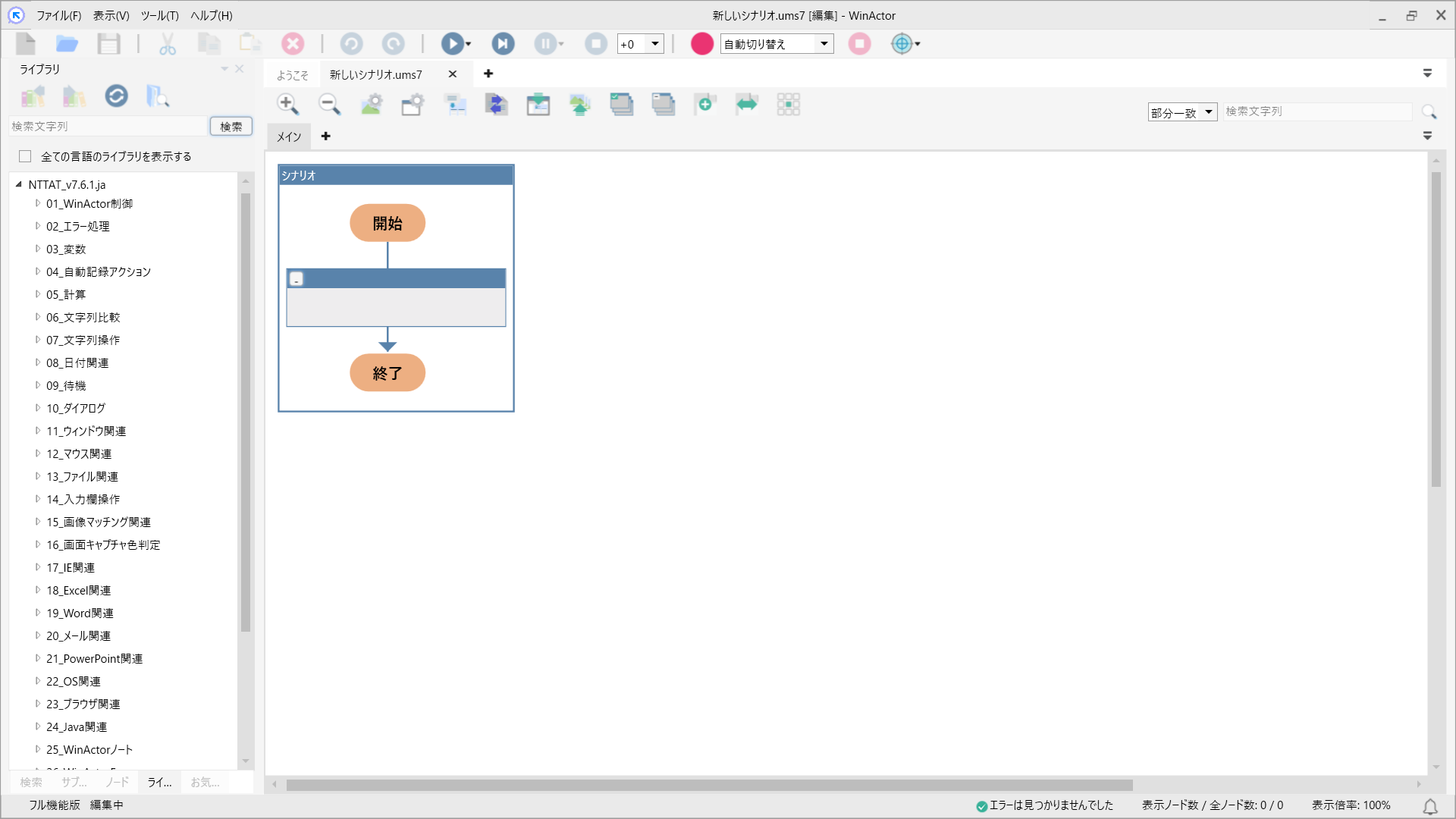The height and width of the screenshot is (819, 1456).
Task: Click the horizontal canvas scrollbar
Action: (x=709, y=785)
